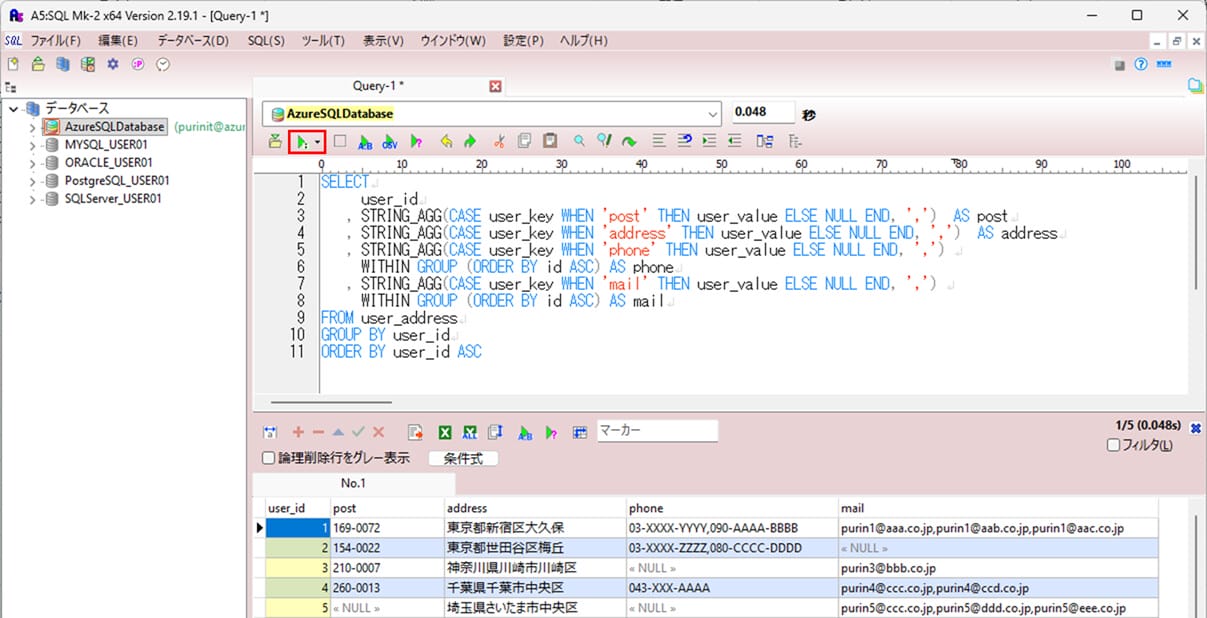The width and height of the screenshot is (1207, 618).
Task: Select PostgreSQL_USER01 in database tree
Action: (116, 181)
